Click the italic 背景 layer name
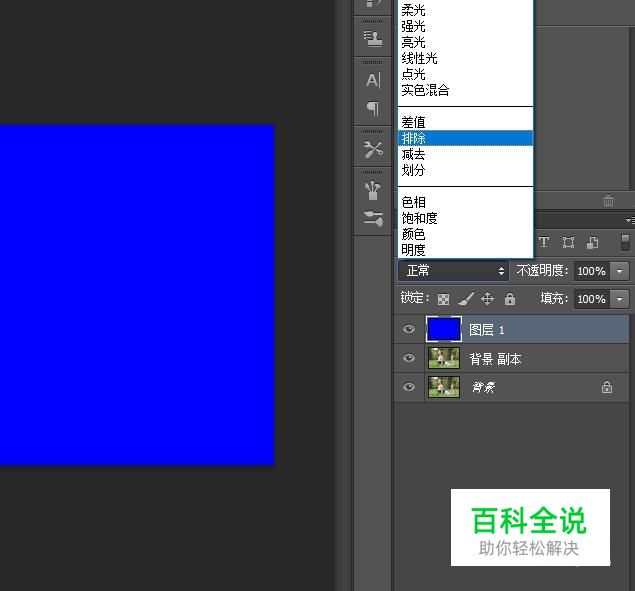The image size is (635, 591). coord(483,388)
